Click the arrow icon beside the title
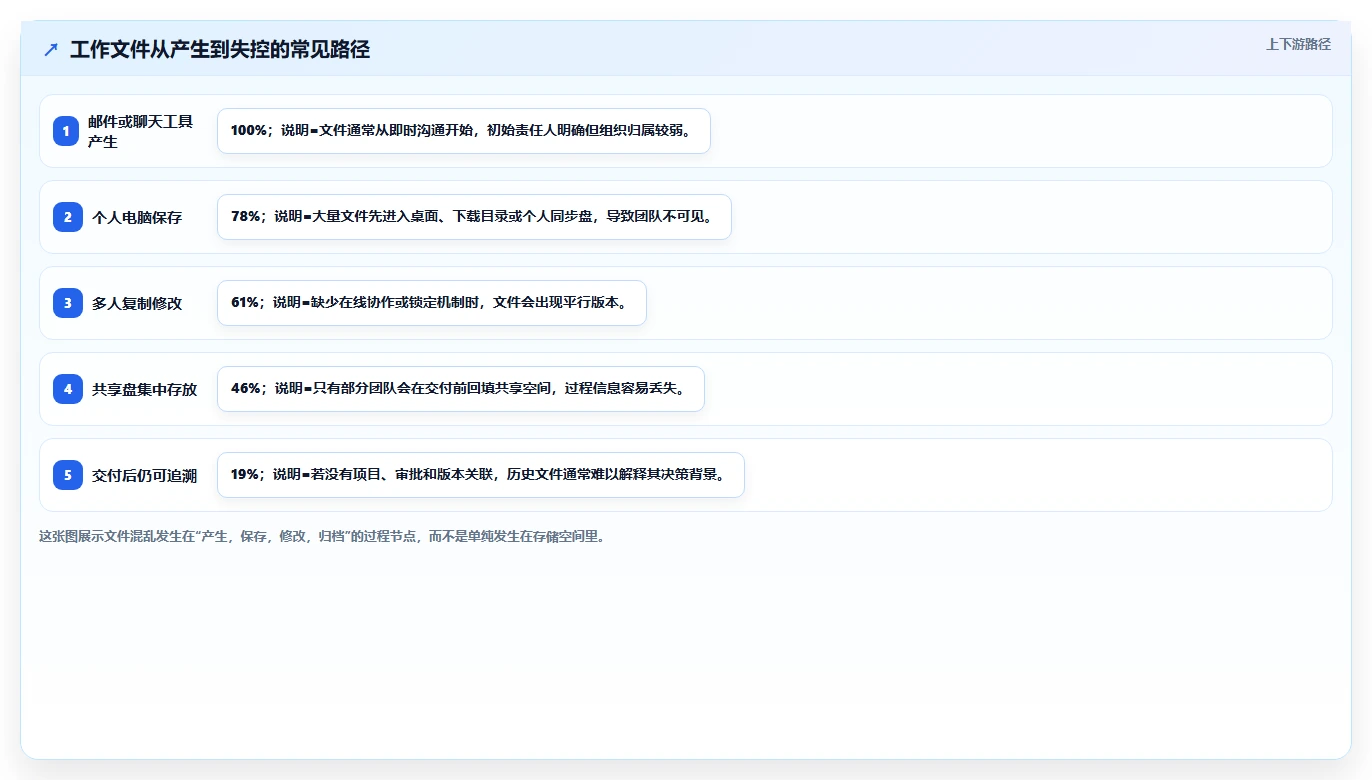 click(51, 49)
